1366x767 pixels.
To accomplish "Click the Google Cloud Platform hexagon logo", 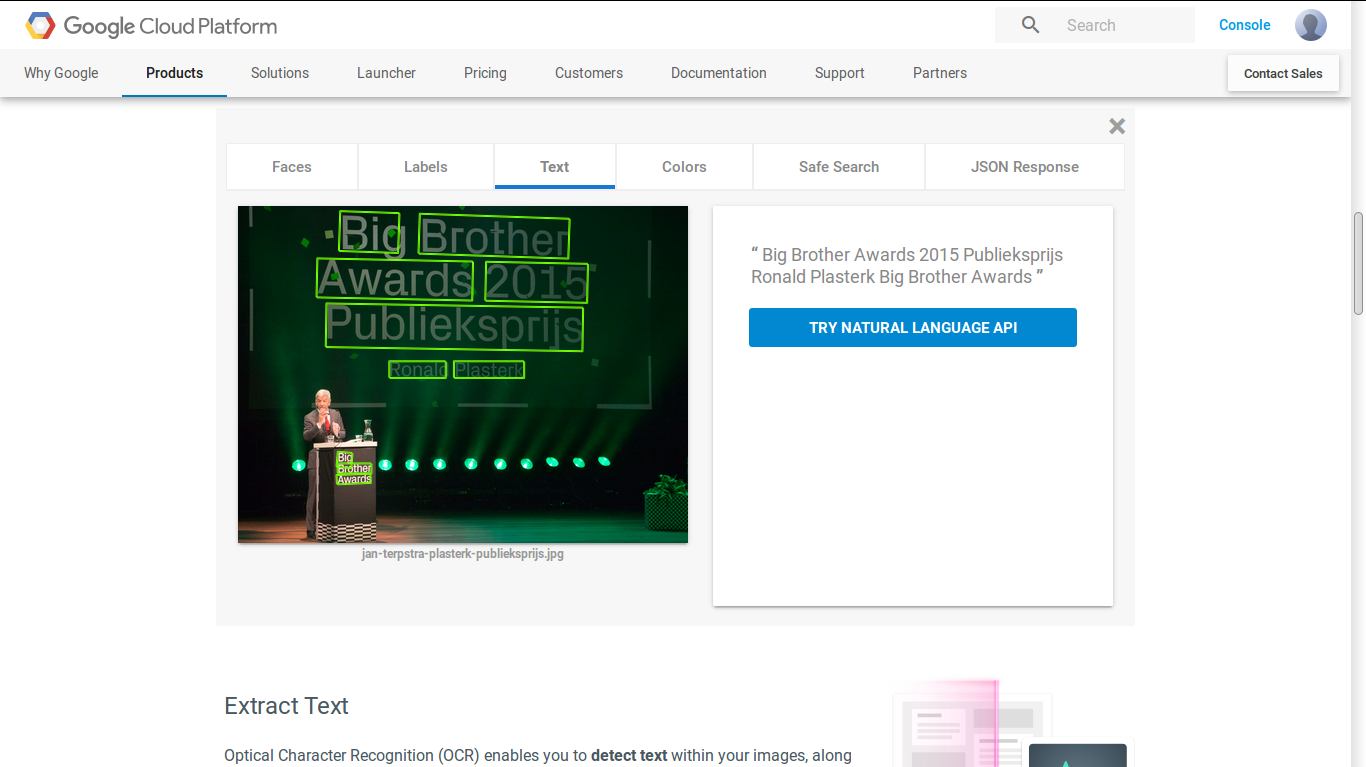I will [x=40, y=26].
